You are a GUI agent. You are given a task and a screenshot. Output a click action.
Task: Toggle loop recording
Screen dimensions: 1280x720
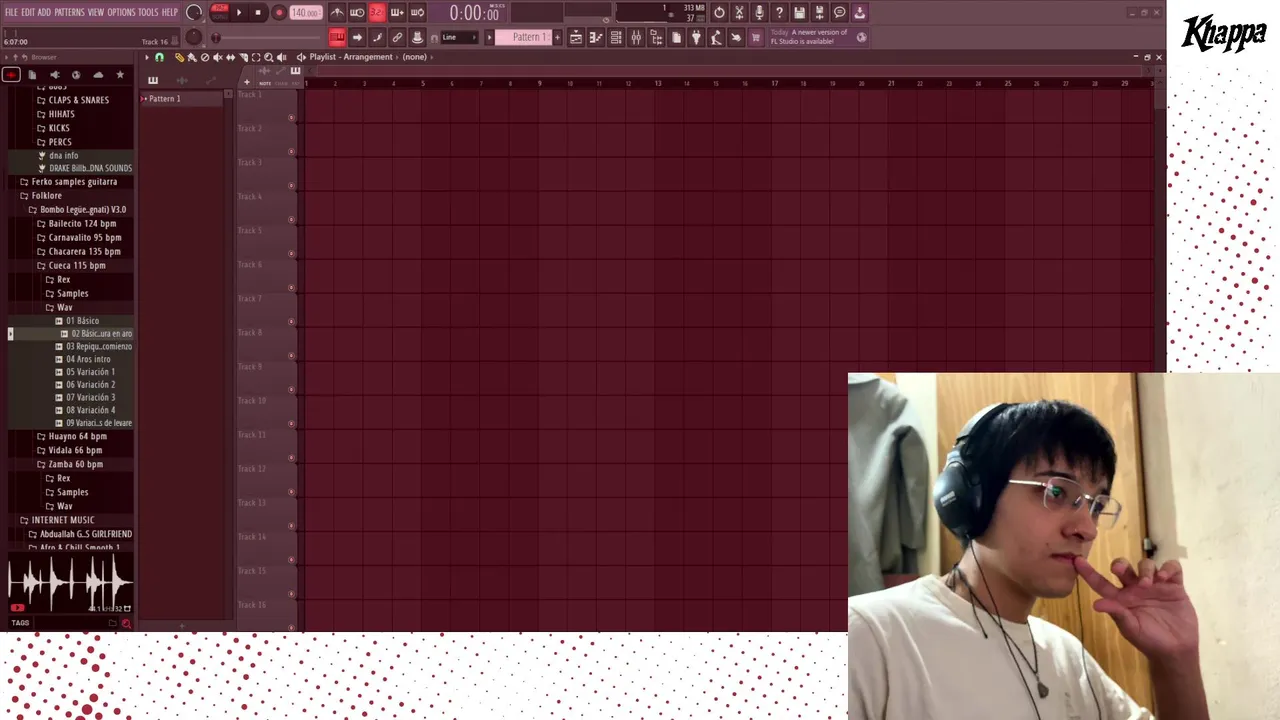tap(417, 13)
